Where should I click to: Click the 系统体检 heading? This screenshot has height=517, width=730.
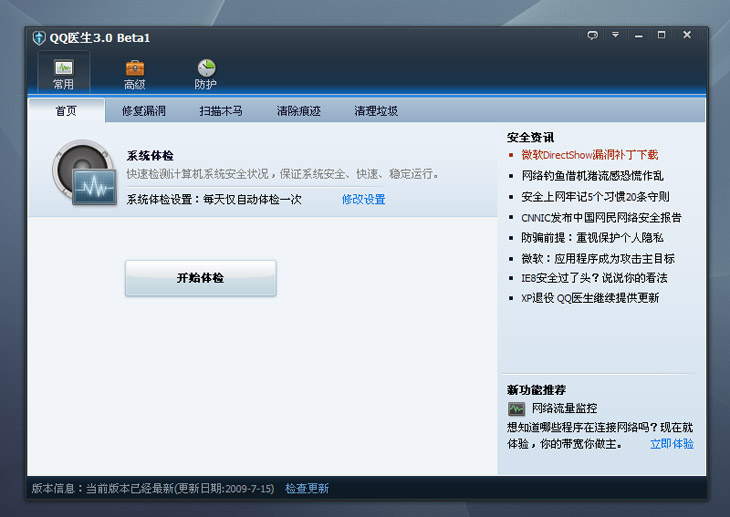click(x=150, y=156)
